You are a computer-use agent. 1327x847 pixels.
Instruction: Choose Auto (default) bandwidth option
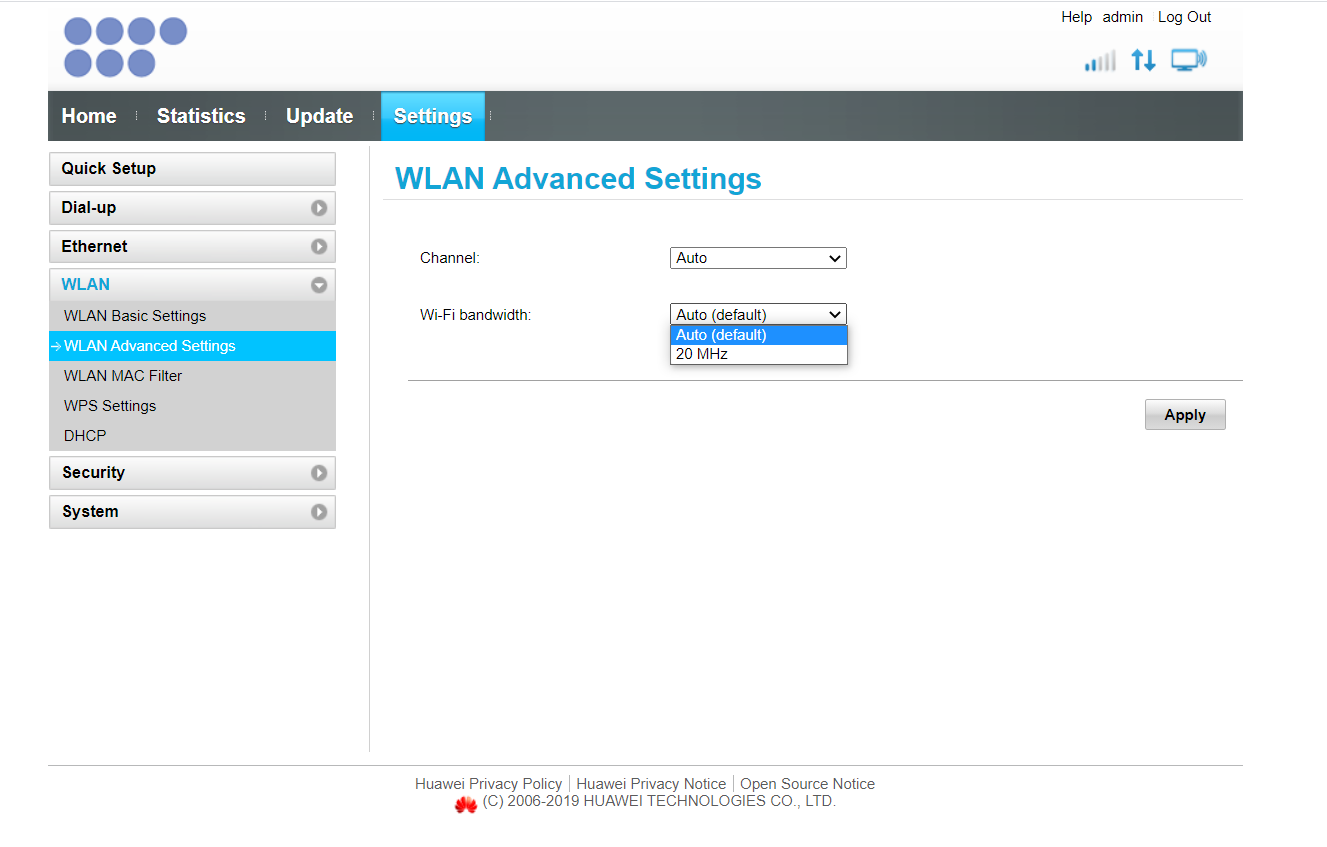click(759, 335)
